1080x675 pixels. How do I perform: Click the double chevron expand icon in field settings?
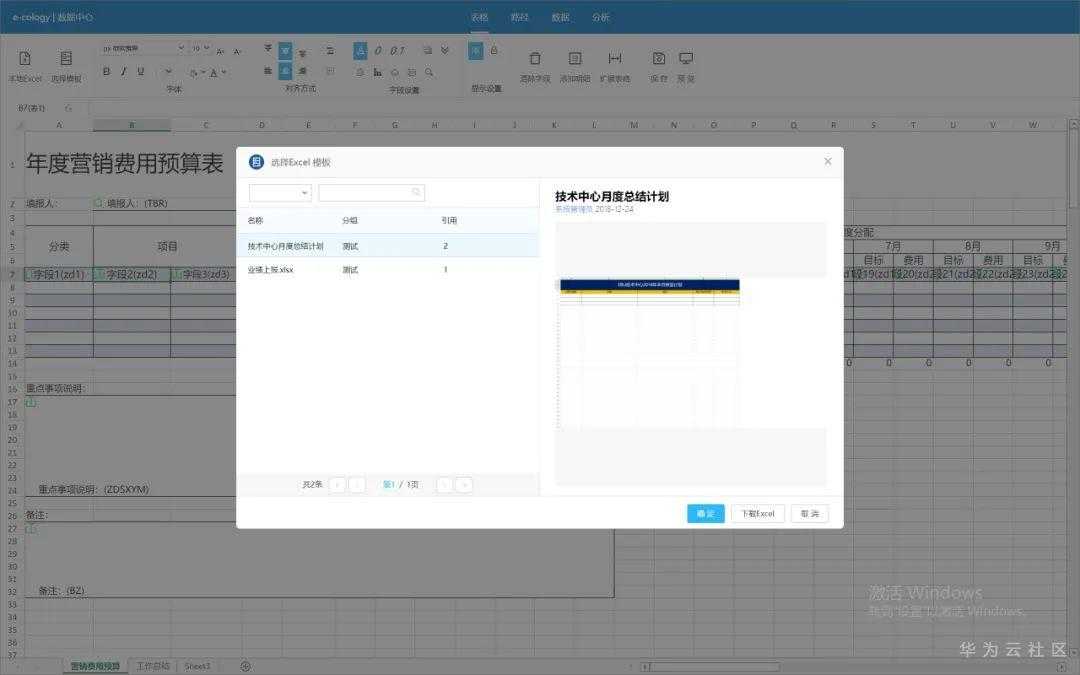pyautogui.click(x=445, y=50)
